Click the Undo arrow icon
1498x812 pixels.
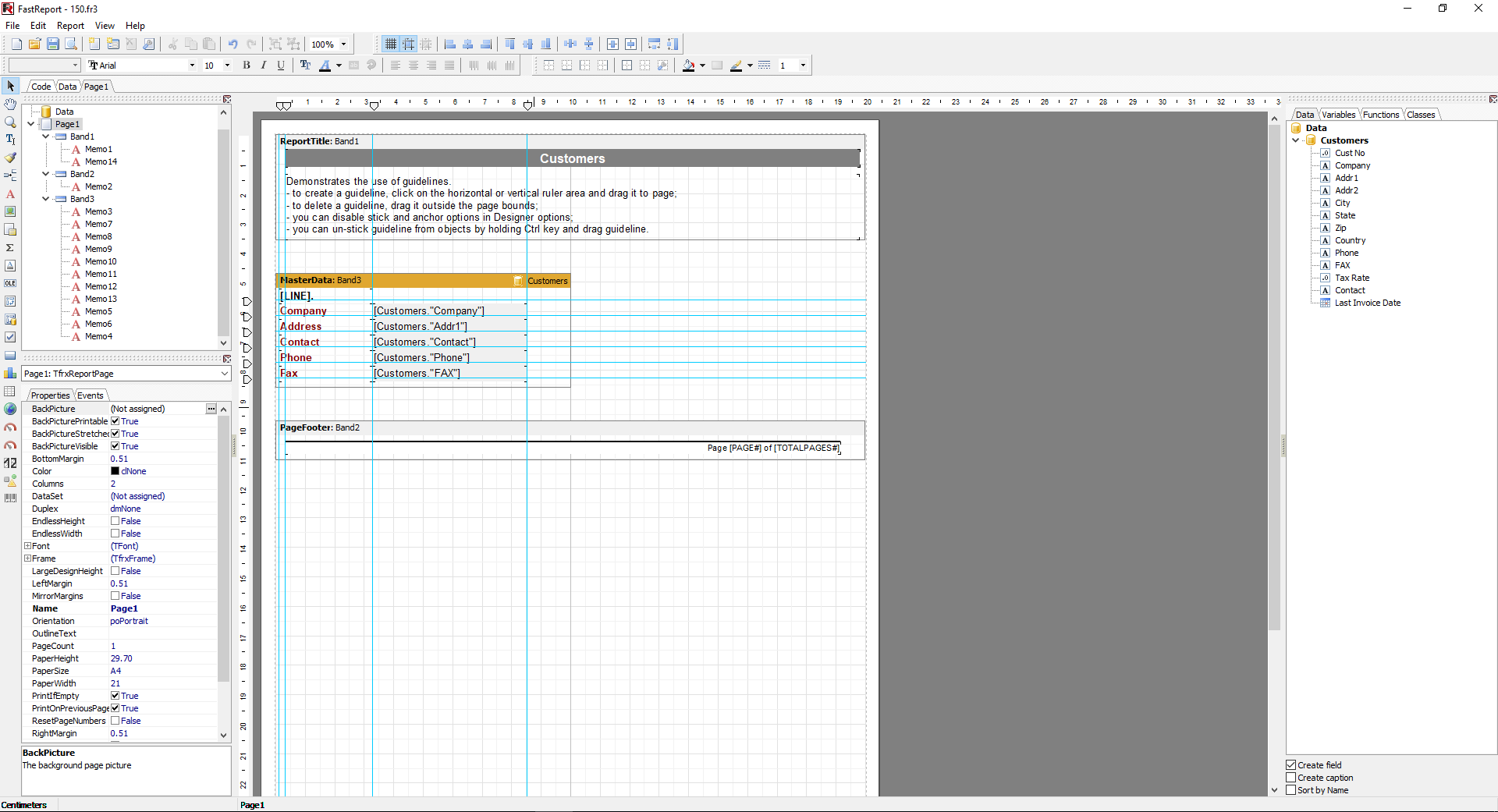click(233, 44)
